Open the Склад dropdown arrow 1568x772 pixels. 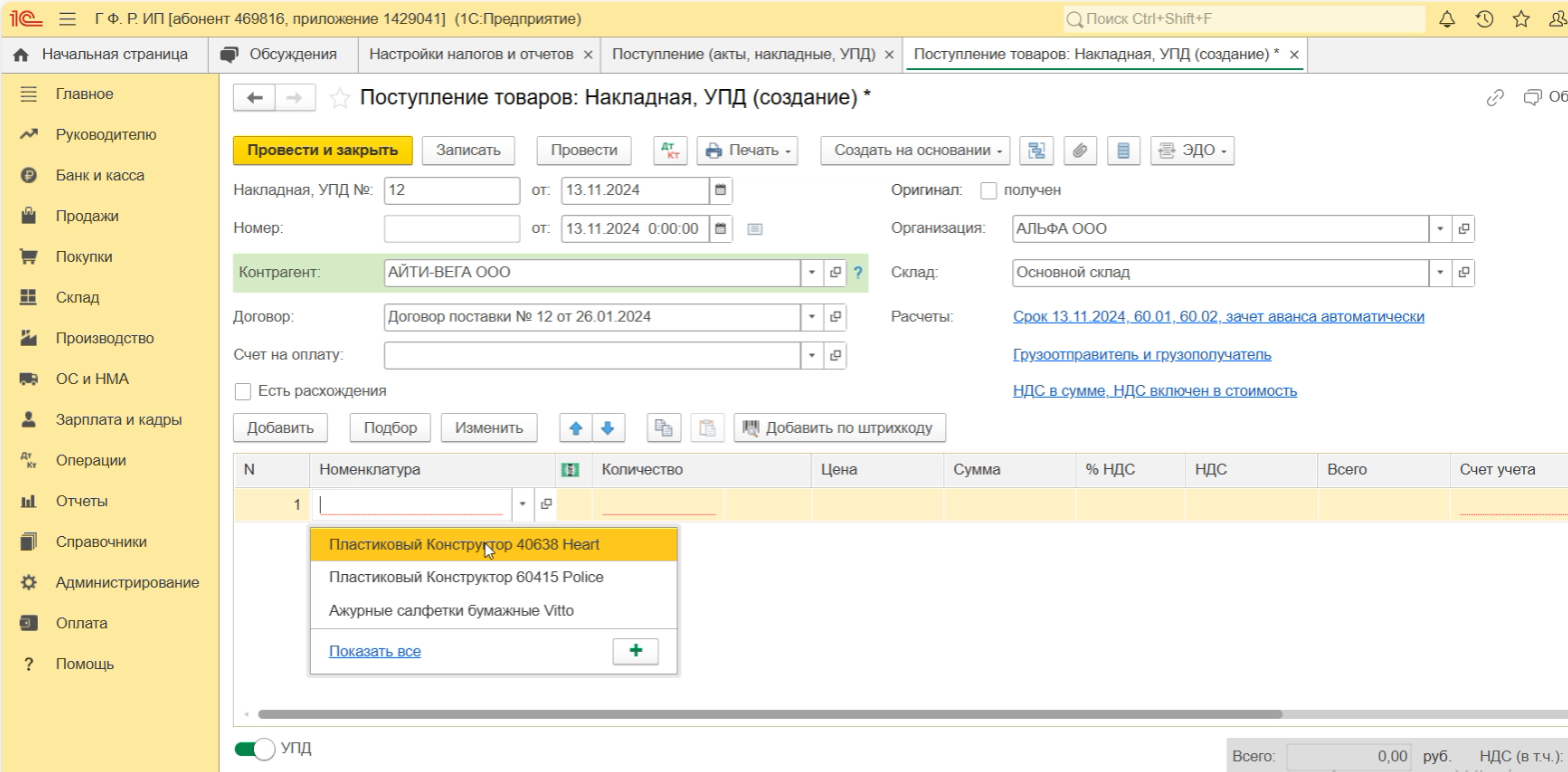pos(1439,272)
